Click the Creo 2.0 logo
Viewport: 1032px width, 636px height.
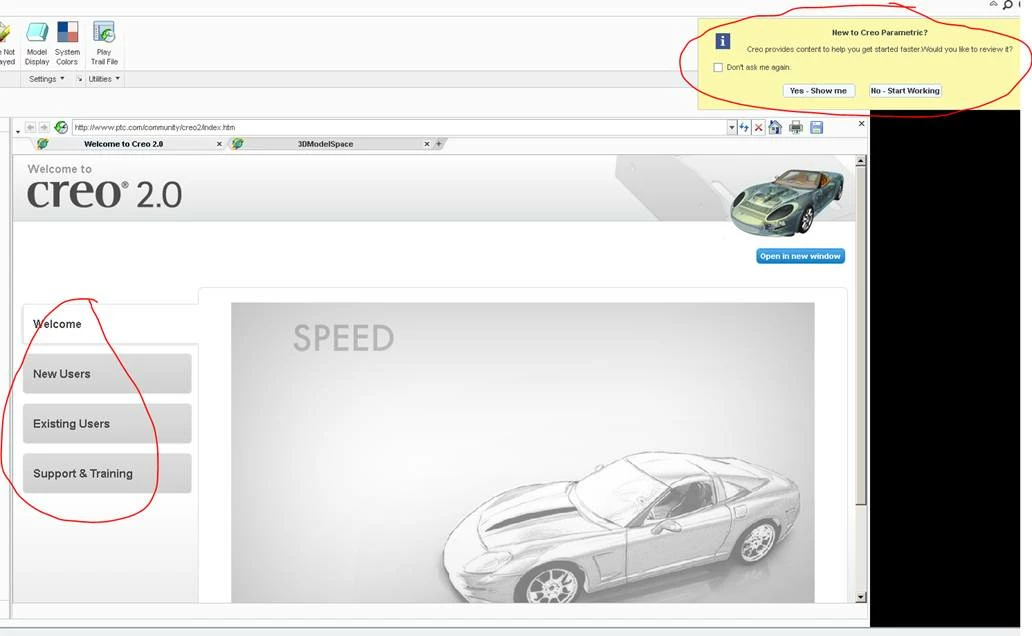pos(104,194)
